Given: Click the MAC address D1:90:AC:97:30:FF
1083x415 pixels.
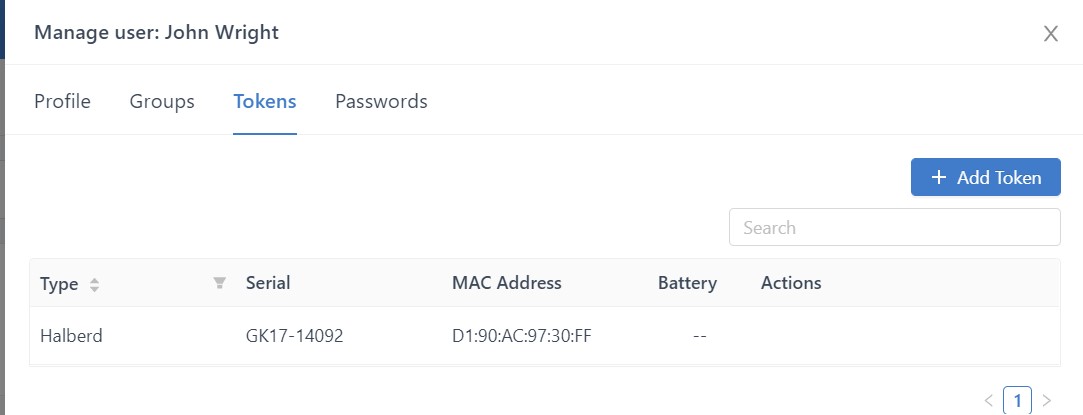Looking at the screenshot, I should (x=522, y=336).
